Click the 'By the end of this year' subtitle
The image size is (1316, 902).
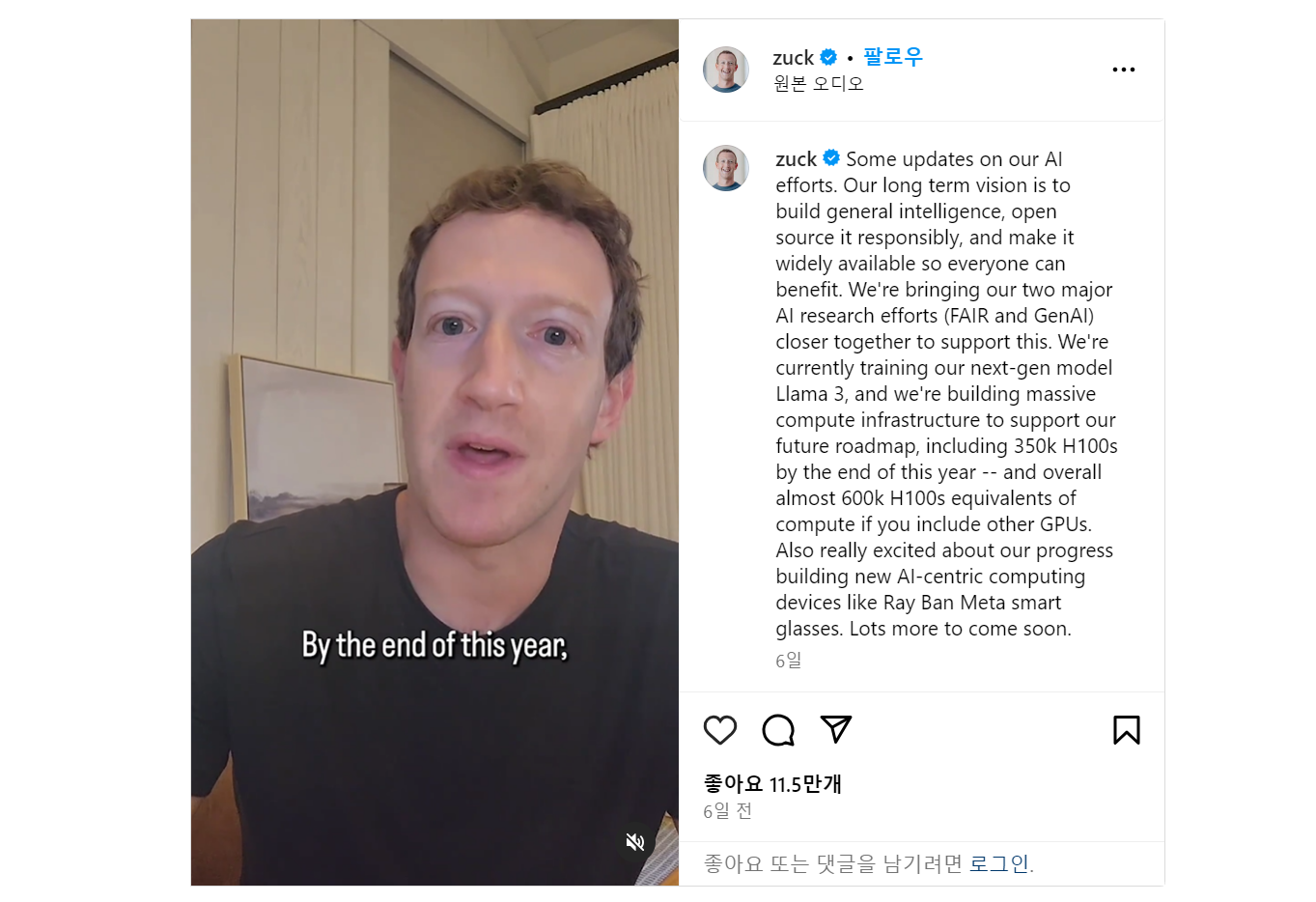[434, 645]
